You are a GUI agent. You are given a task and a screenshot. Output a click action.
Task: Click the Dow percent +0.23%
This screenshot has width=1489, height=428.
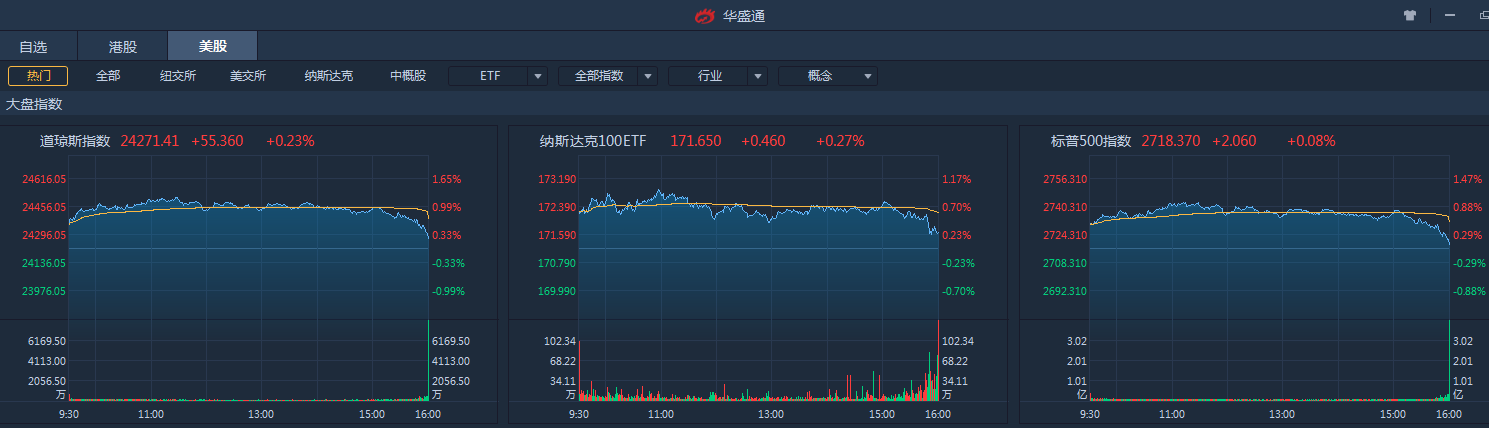(290, 141)
